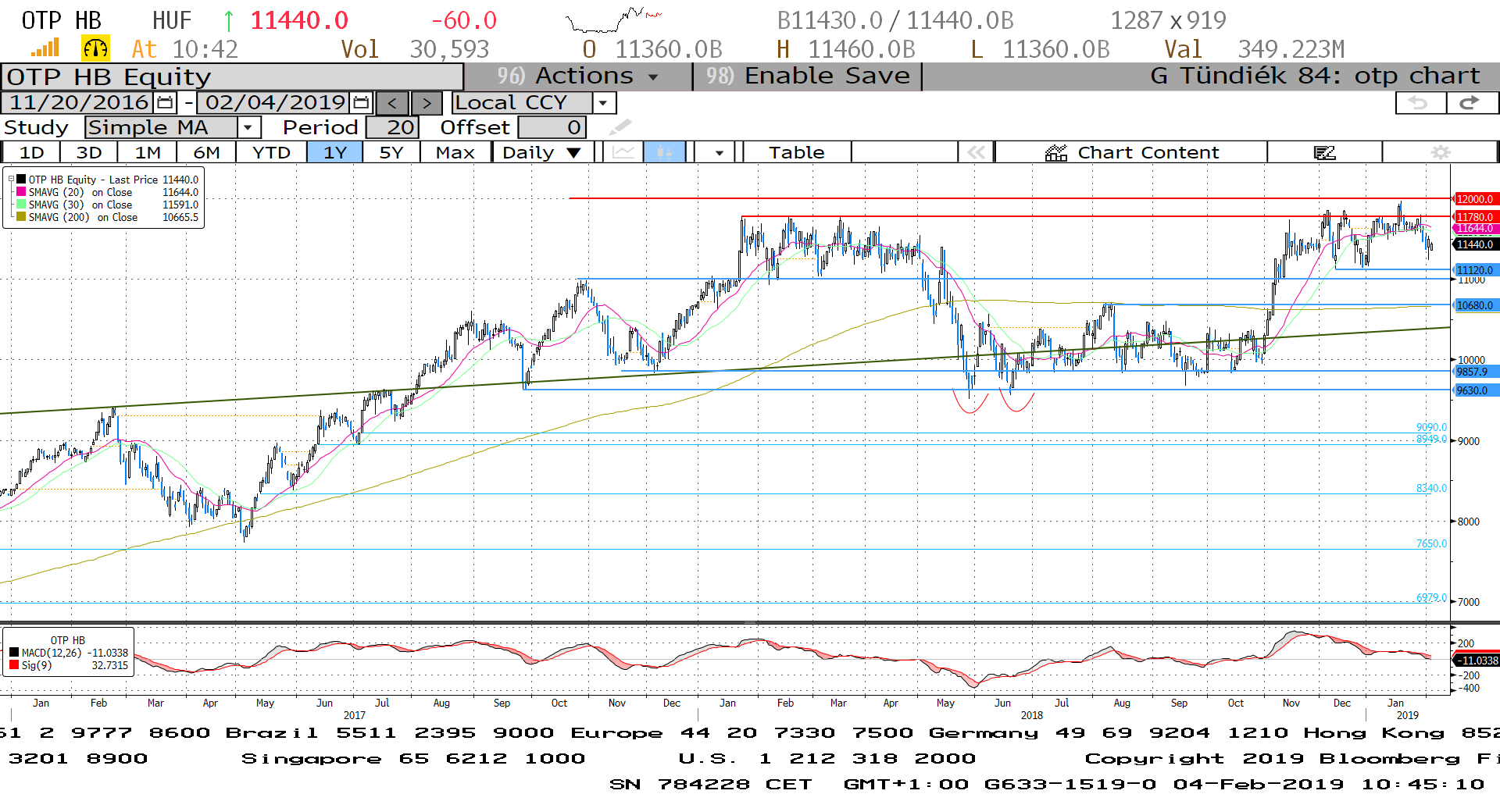This screenshot has height=812, width=1500.
Task: Click the SMAVG (200) on Close legend row
Action: coord(108,217)
